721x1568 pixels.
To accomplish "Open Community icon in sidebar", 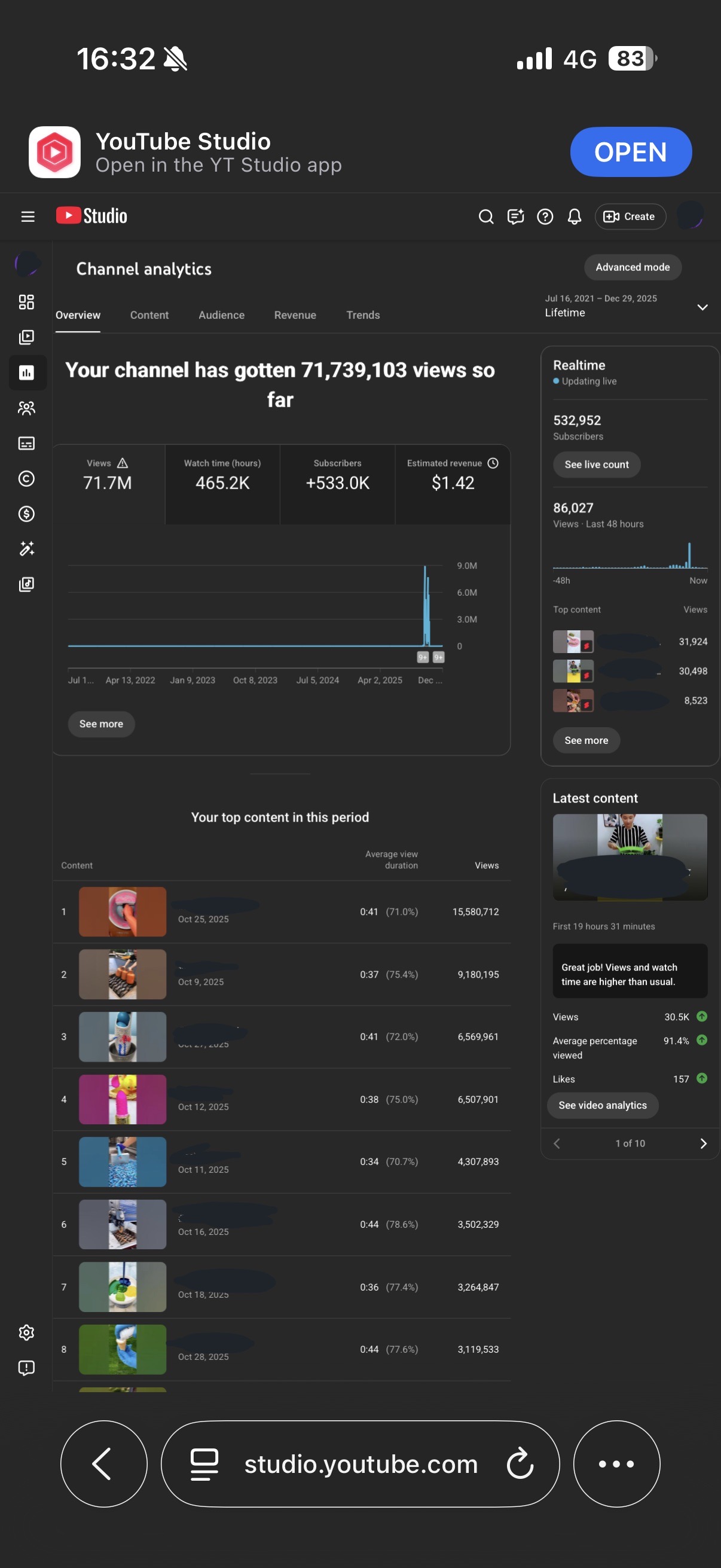I will point(26,408).
